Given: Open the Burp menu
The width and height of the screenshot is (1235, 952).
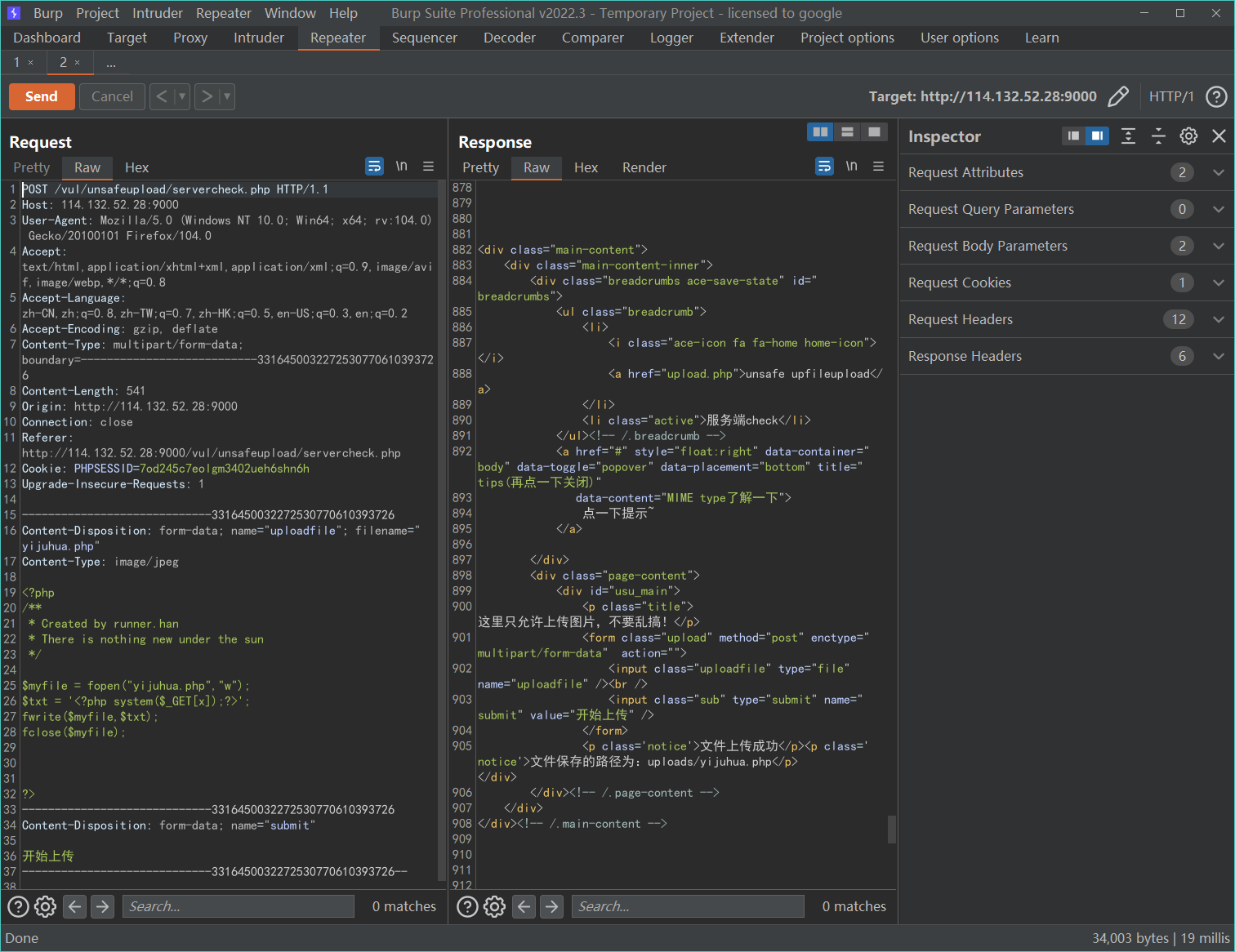Looking at the screenshot, I should [48, 13].
